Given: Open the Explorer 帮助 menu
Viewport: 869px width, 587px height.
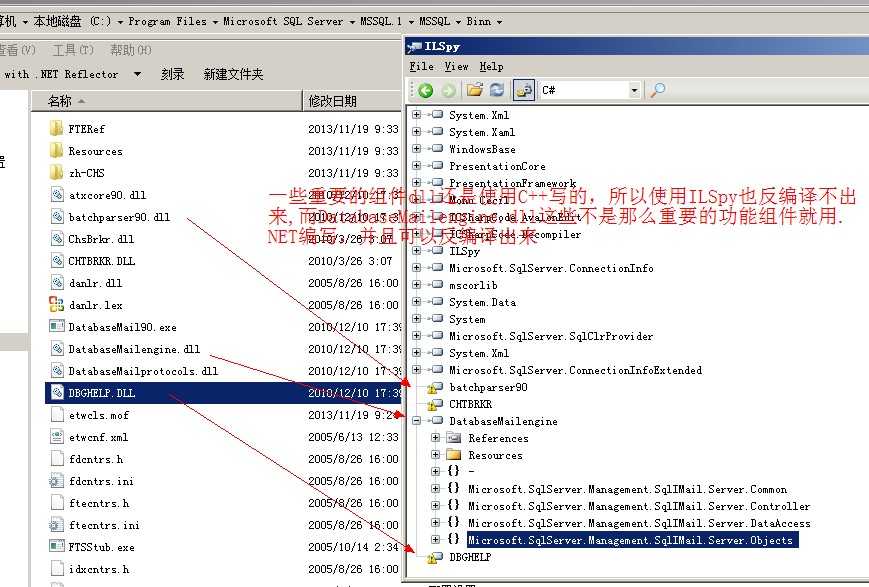Looking at the screenshot, I should pyautogui.click(x=131, y=50).
